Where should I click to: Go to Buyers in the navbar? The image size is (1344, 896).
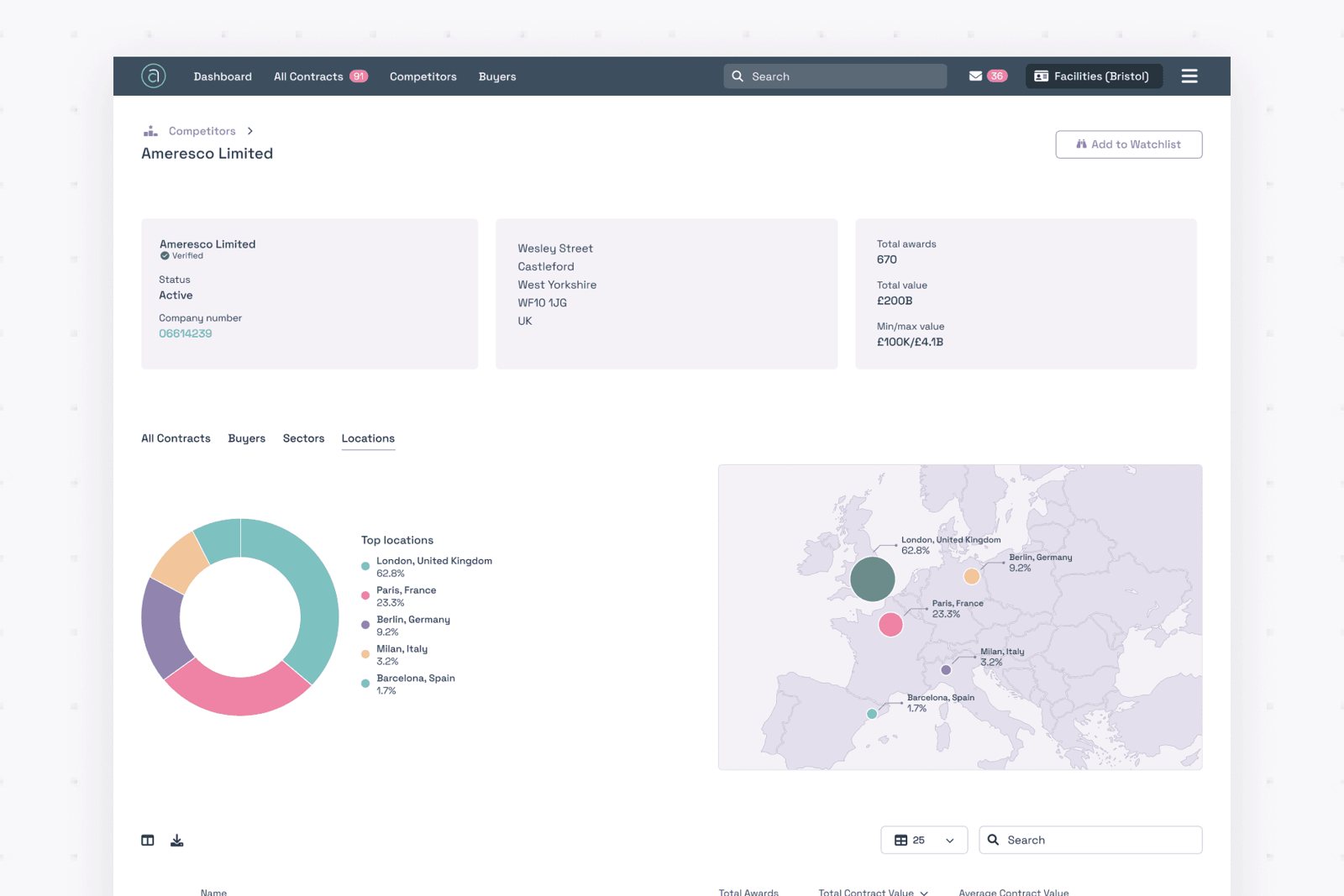[497, 76]
